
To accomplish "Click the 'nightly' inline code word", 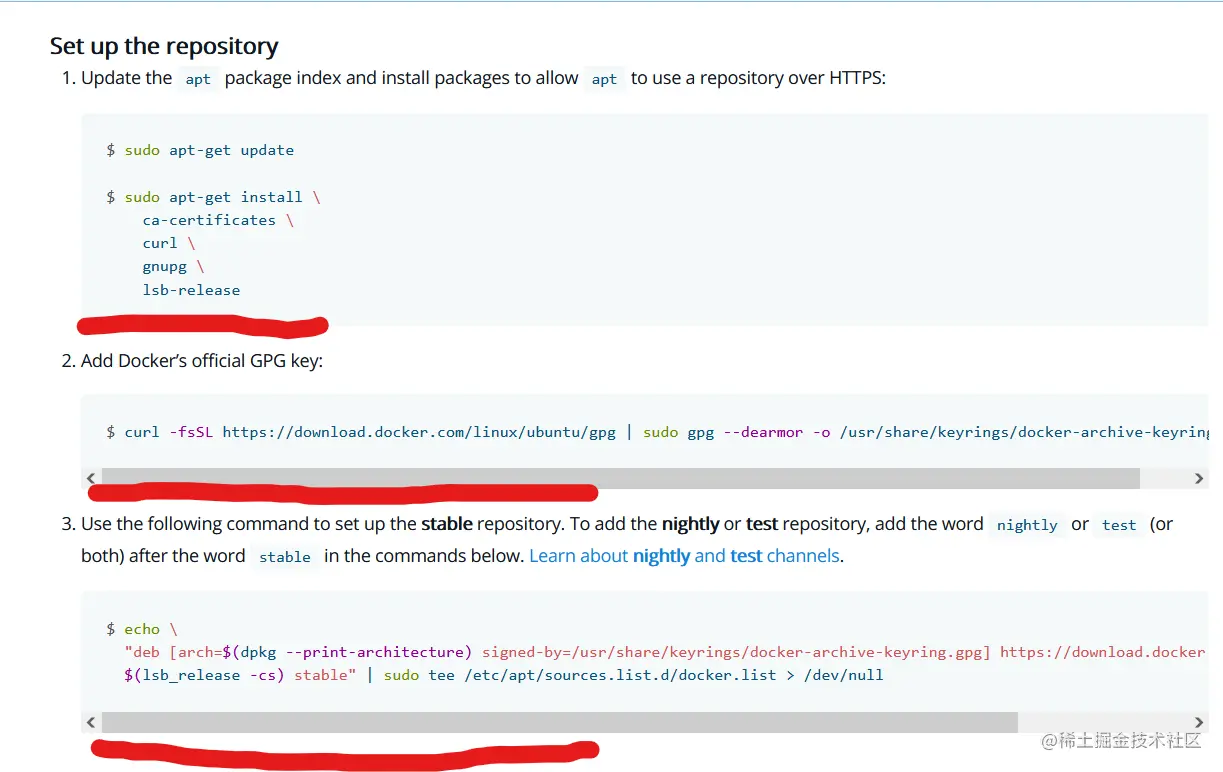I will click(x=1027, y=525).
